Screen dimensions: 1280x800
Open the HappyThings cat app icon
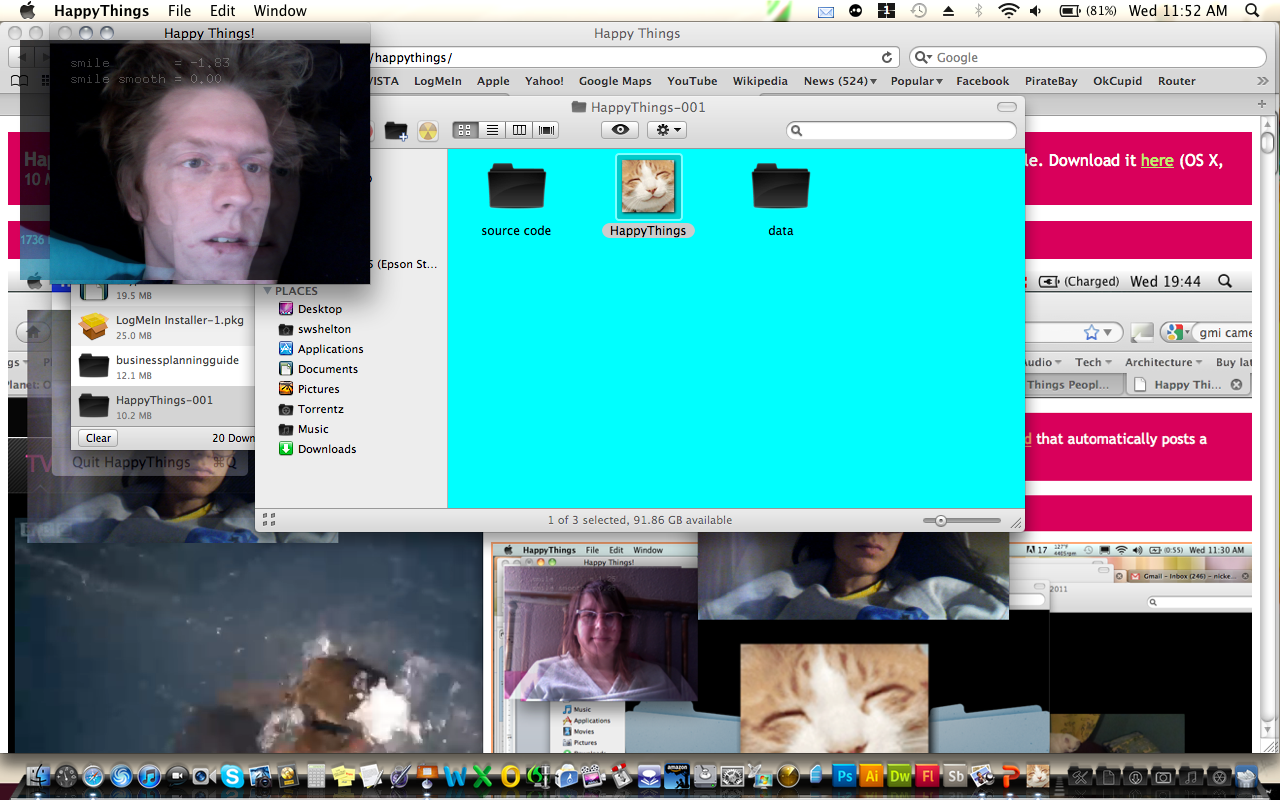[x=648, y=187]
